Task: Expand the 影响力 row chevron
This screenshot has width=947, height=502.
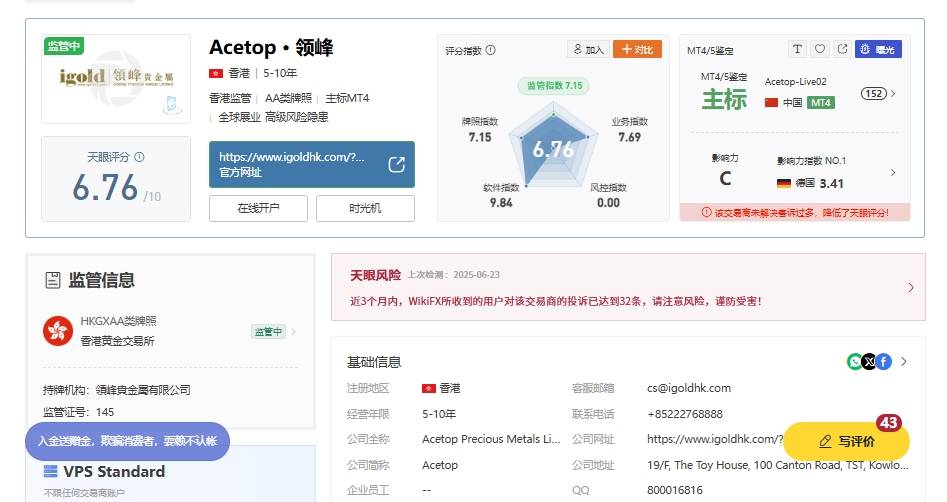Action: tap(893, 173)
